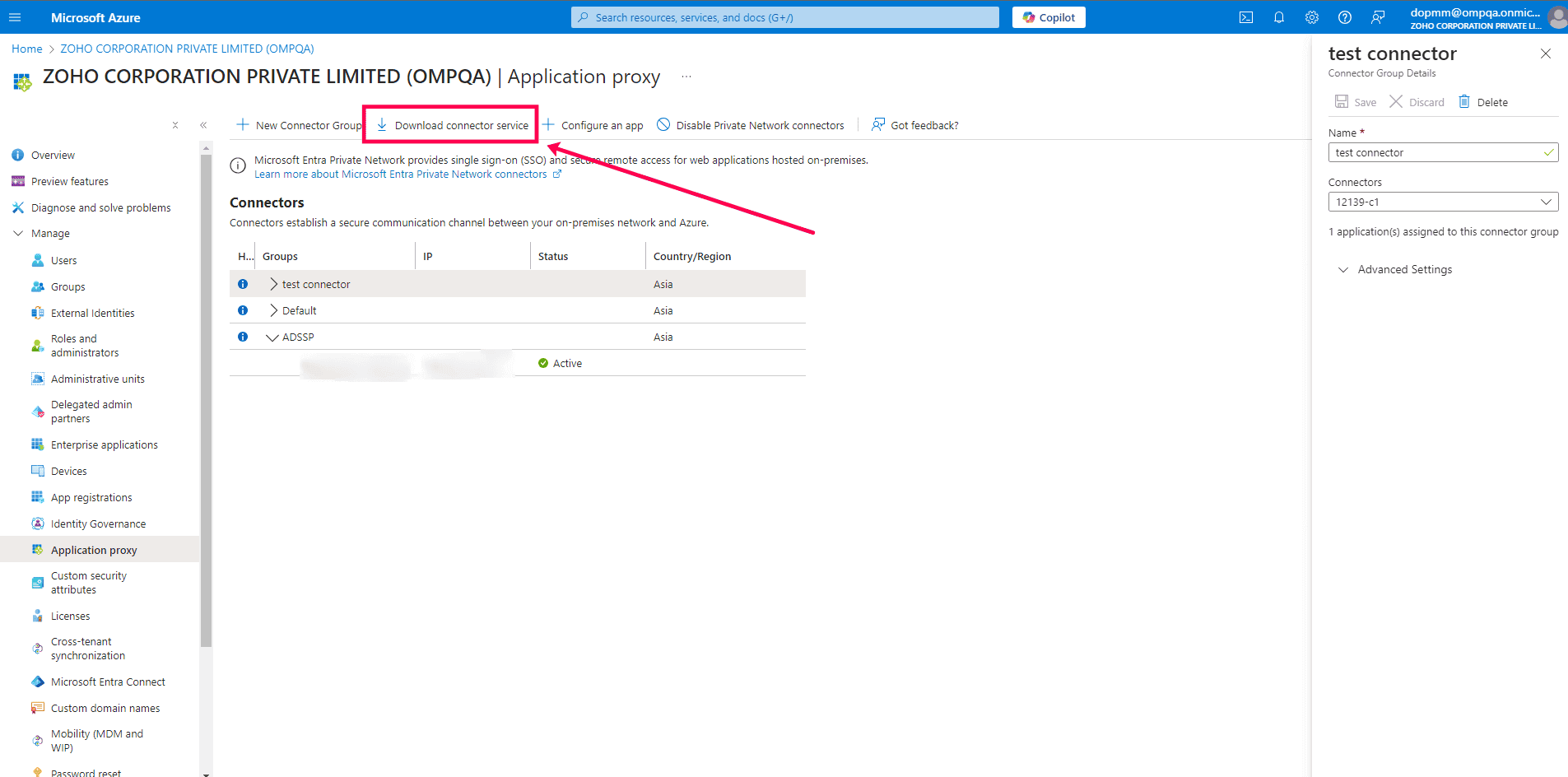The image size is (1568, 777).
Task: Expand Advanced Settings
Action: tap(1395, 269)
